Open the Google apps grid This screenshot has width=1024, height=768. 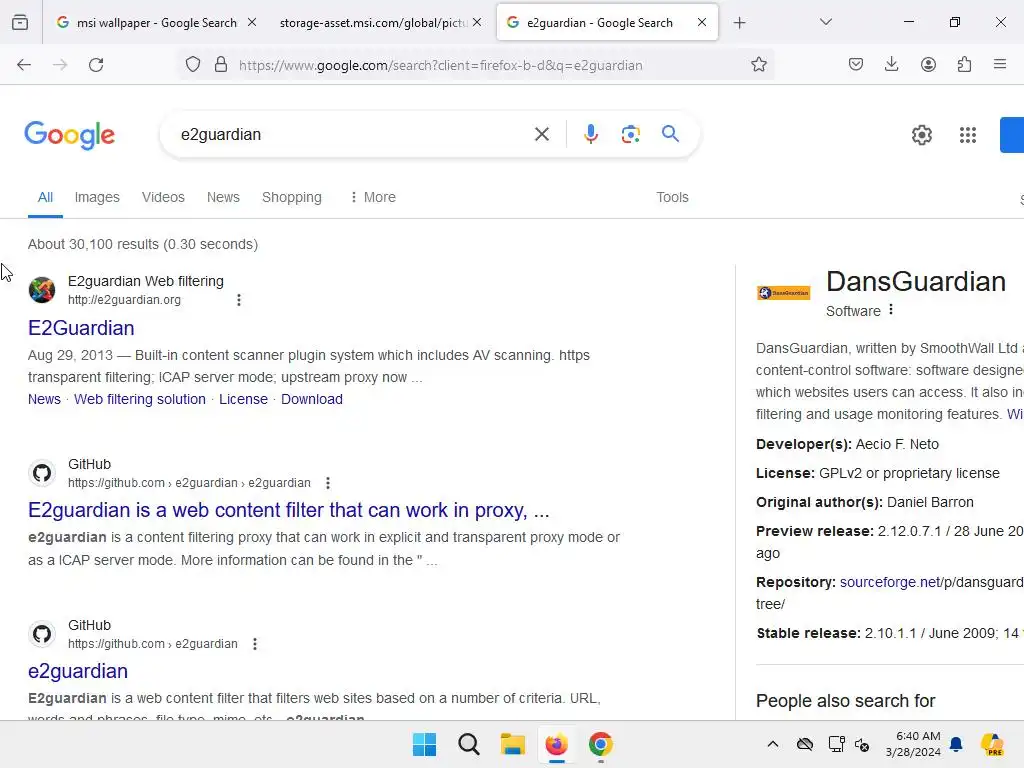968,135
